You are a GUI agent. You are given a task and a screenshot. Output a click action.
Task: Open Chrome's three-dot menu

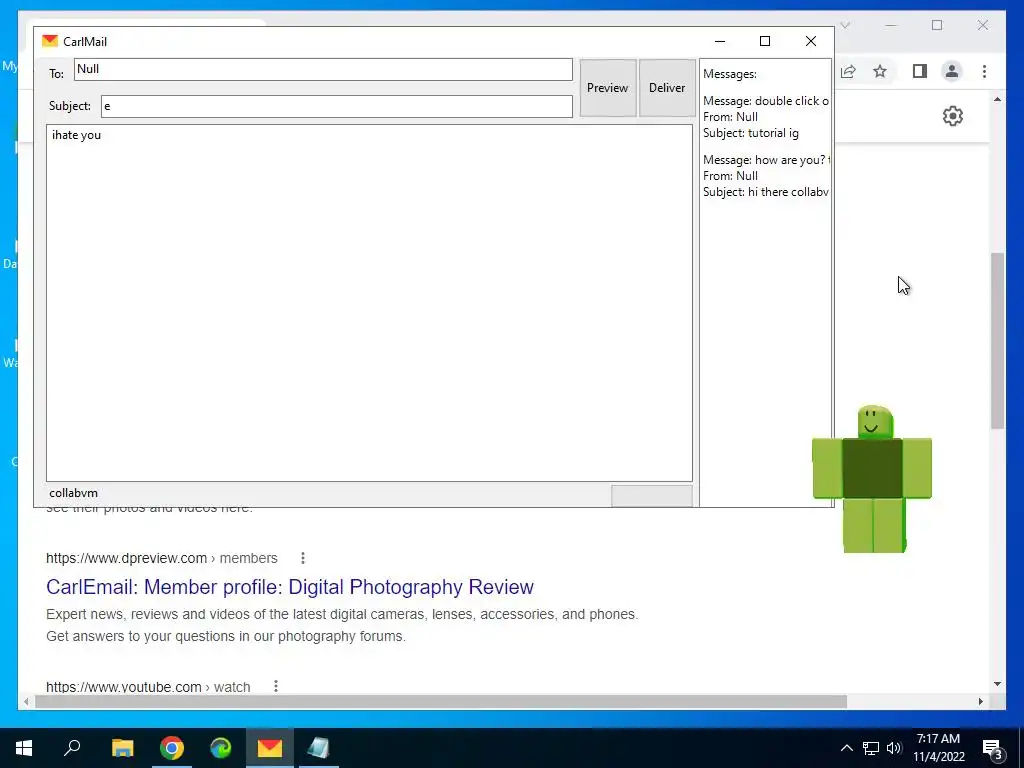pyautogui.click(x=984, y=71)
